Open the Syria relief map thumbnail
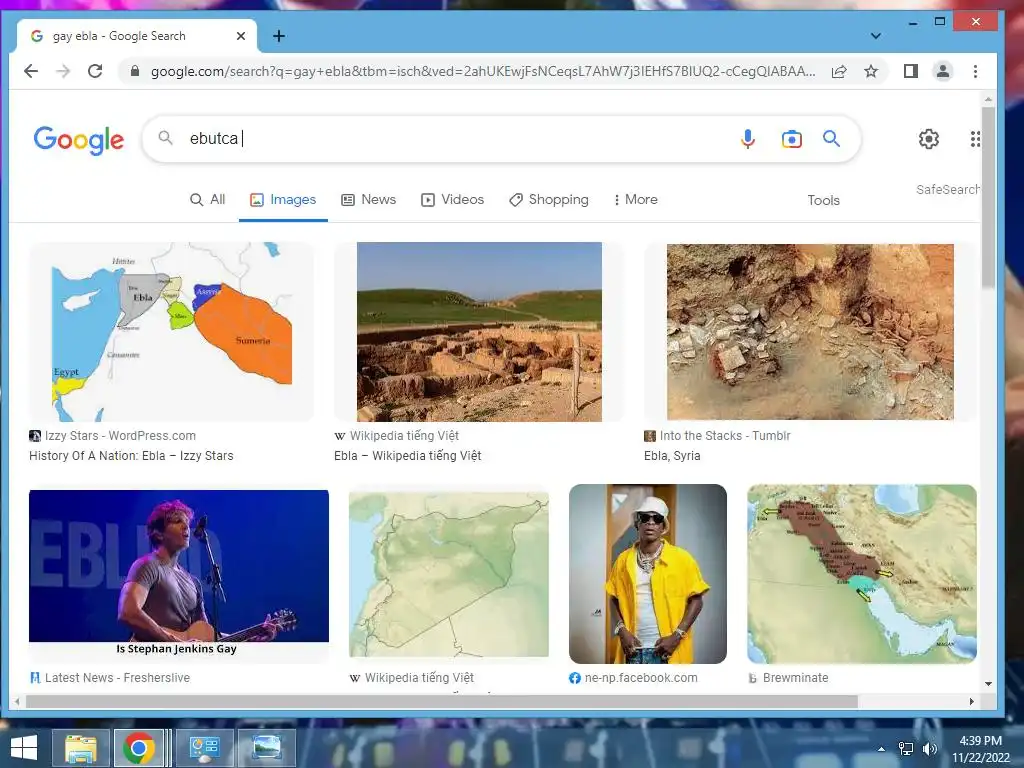 [x=449, y=575]
